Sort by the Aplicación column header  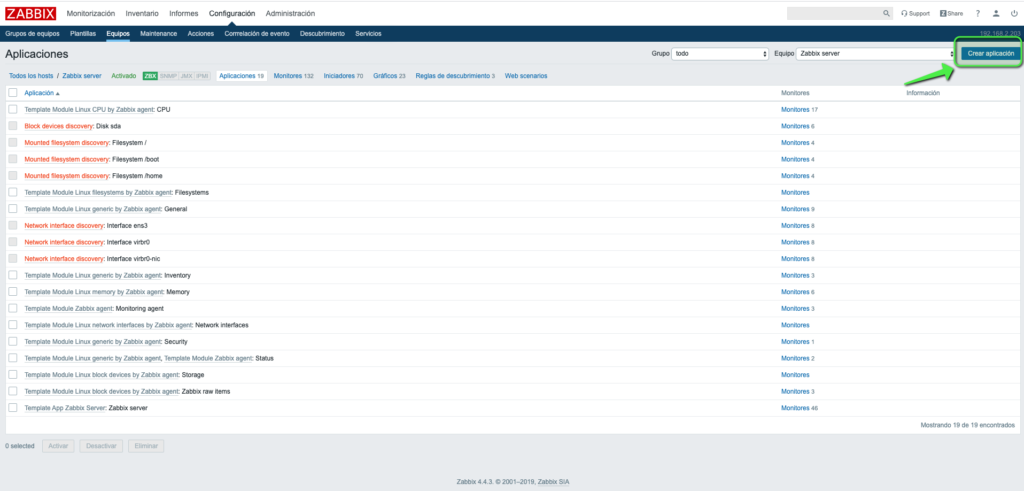pos(42,93)
